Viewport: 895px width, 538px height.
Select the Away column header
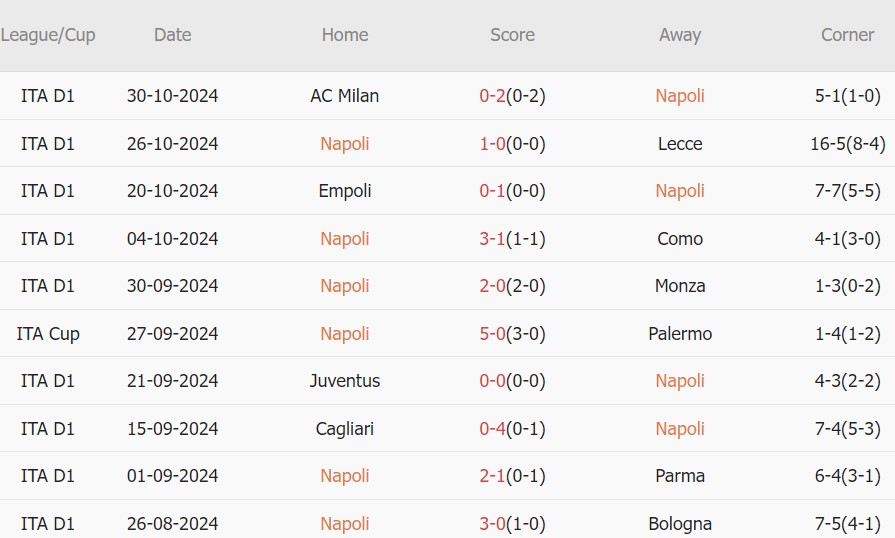point(680,35)
